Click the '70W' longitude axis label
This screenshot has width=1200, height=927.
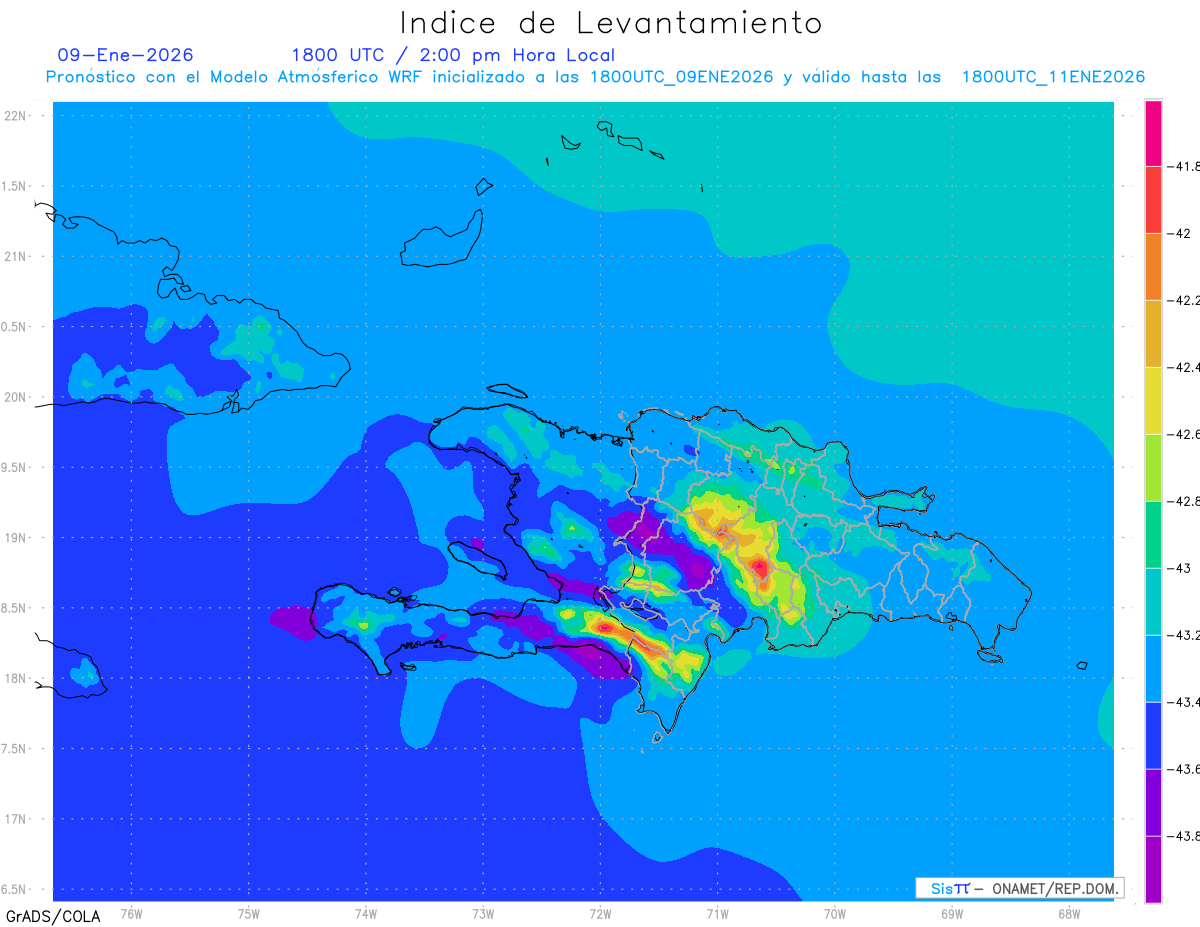[x=834, y=913]
